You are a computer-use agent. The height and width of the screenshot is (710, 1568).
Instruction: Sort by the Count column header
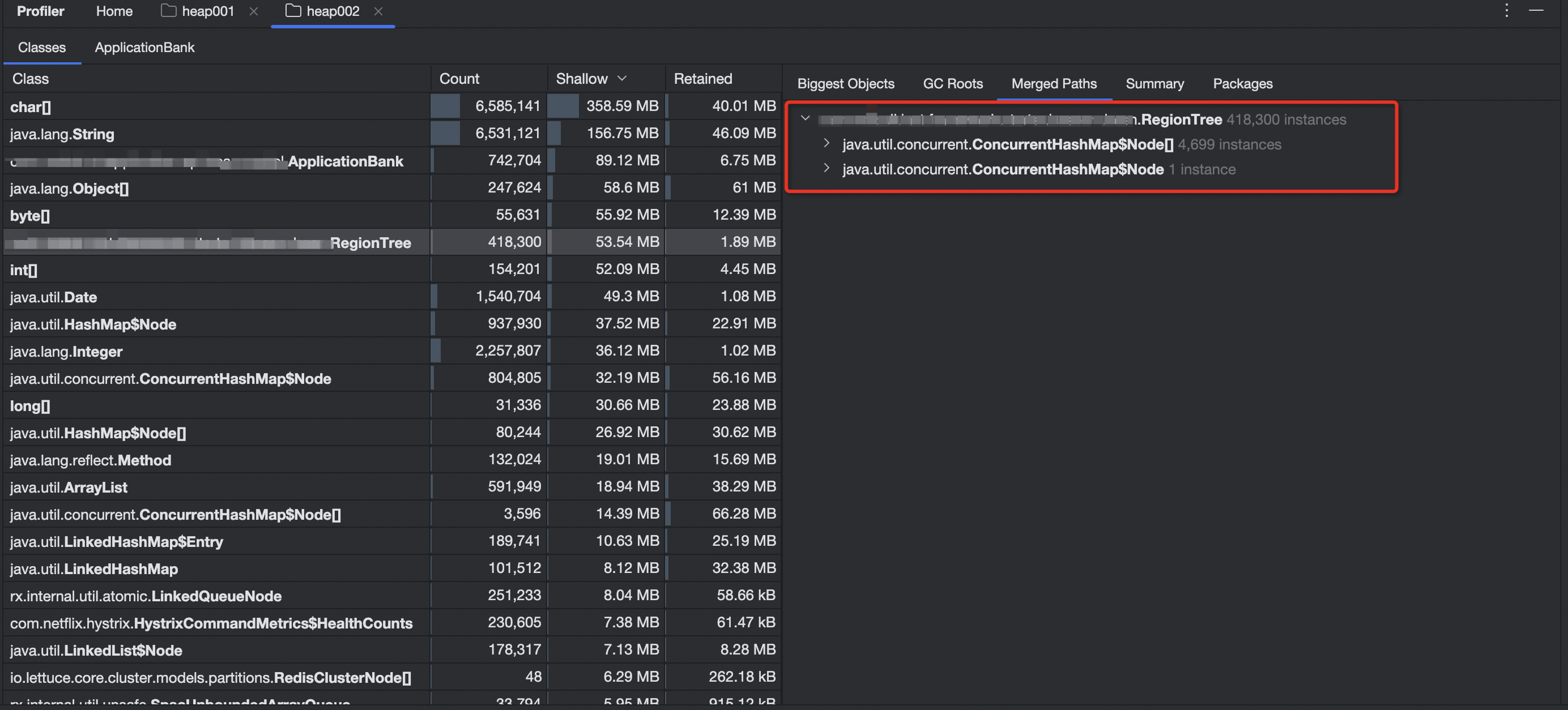[459, 79]
